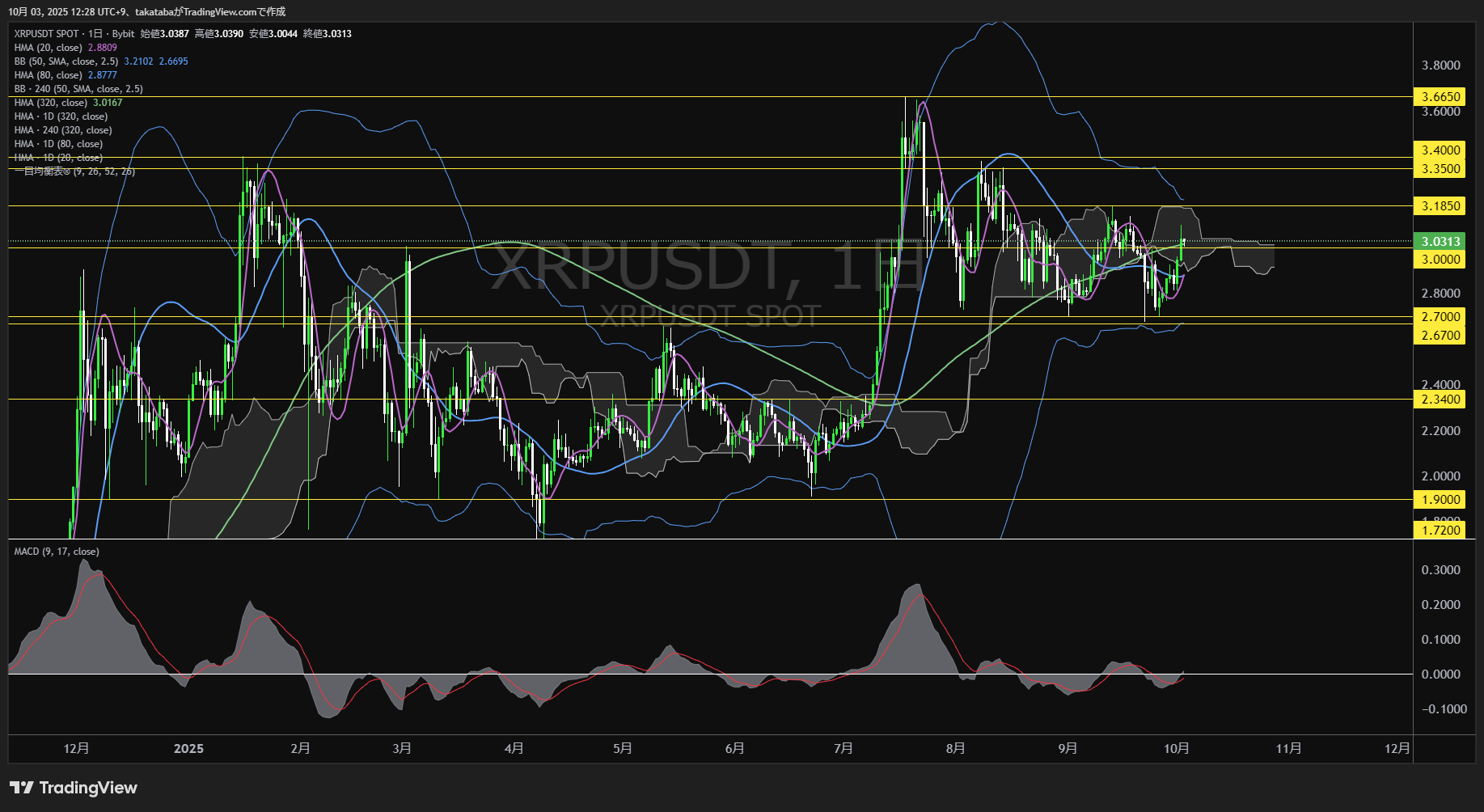Select the HMA · 240 (320, close) legend

click(63, 130)
